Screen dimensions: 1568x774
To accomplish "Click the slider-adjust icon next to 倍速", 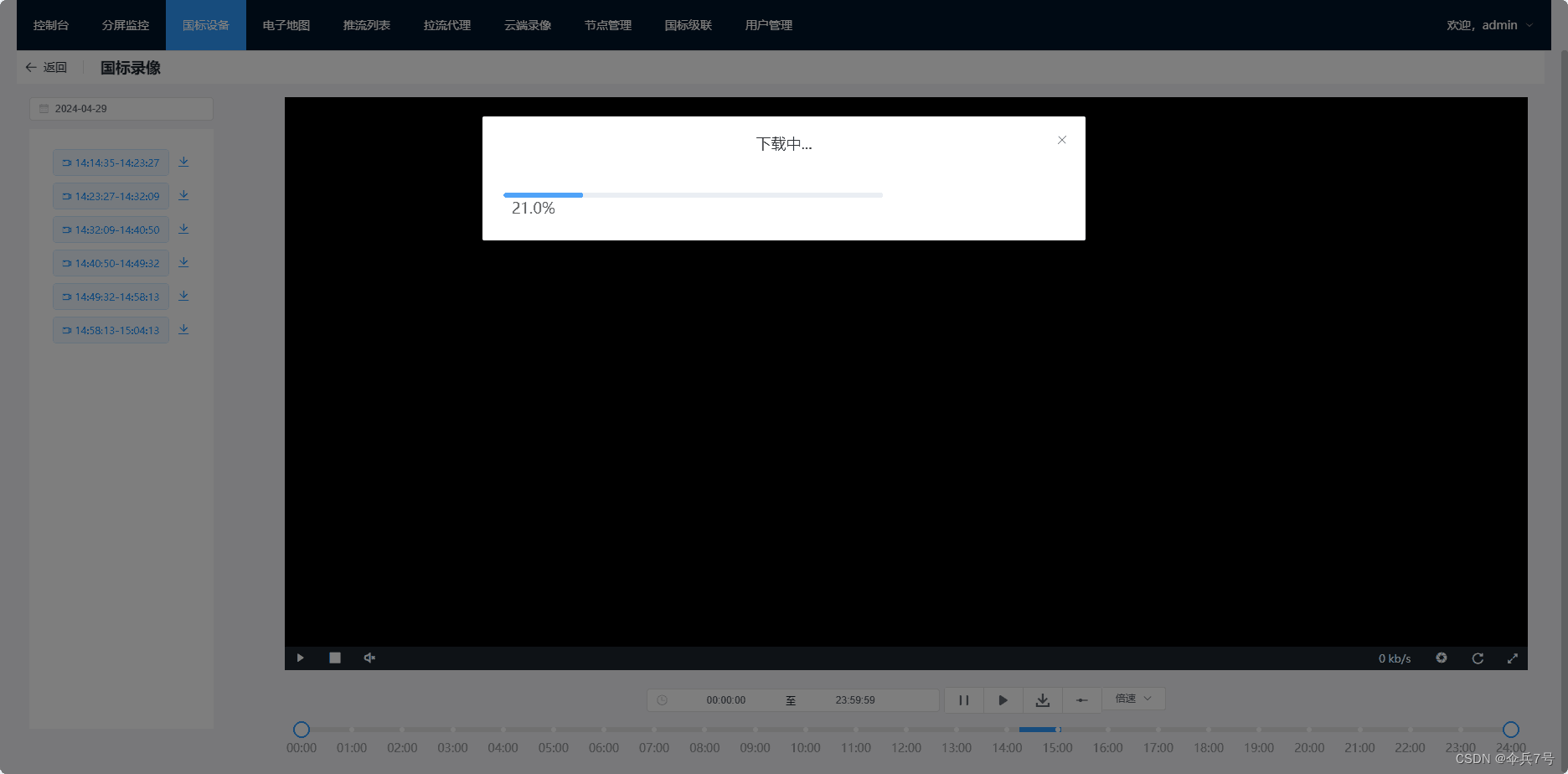I will tap(1082, 700).
